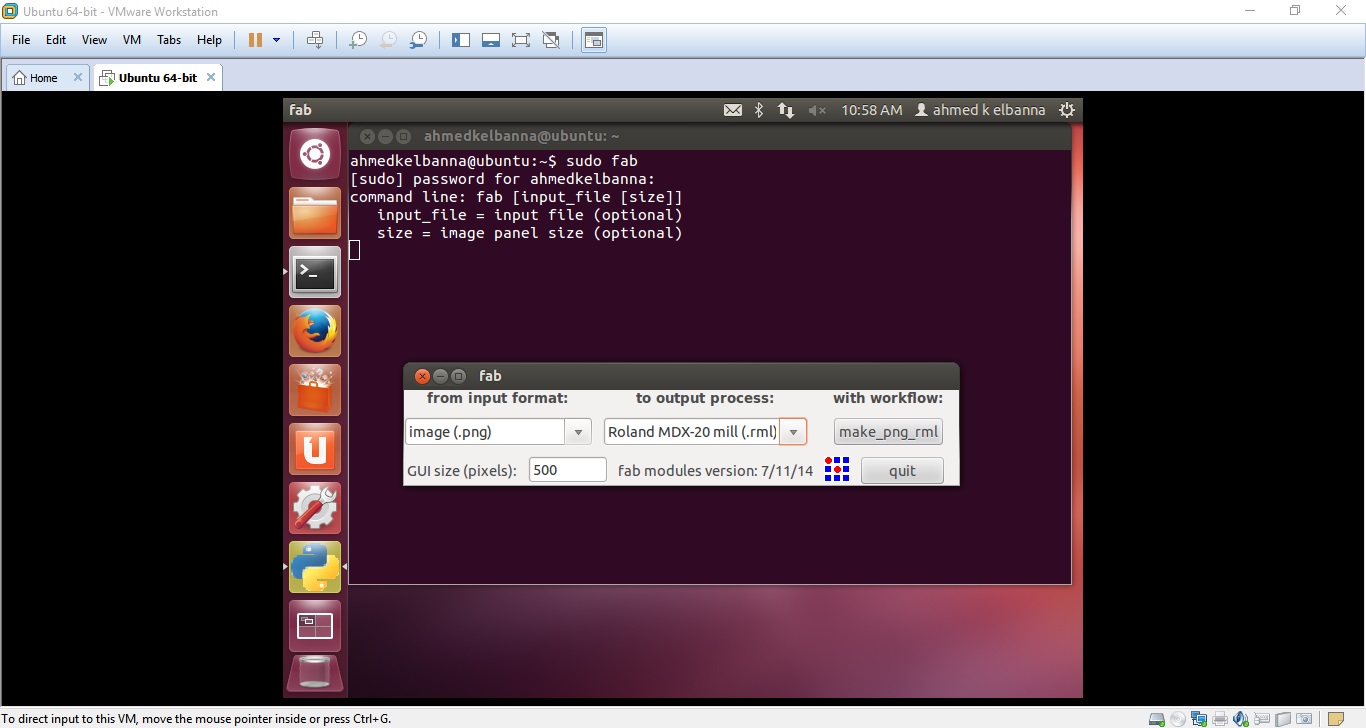Viewport: 1366px width, 728px height.
Task: Open Ubuntu Software Center
Action: coord(315,390)
